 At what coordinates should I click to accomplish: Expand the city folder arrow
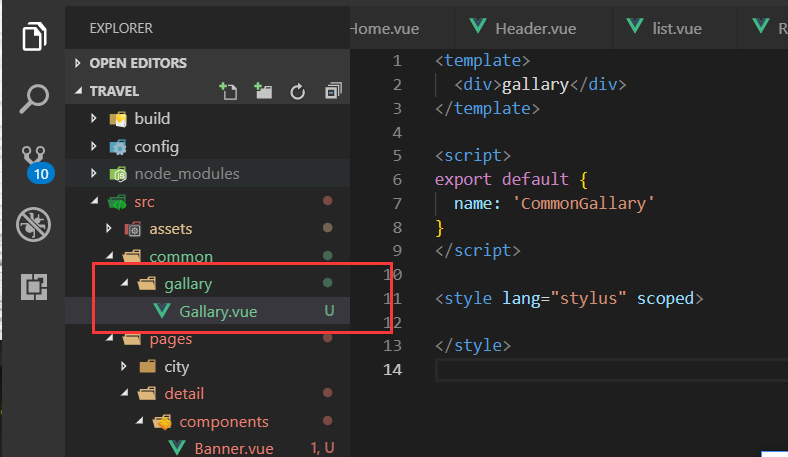tap(124, 366)
